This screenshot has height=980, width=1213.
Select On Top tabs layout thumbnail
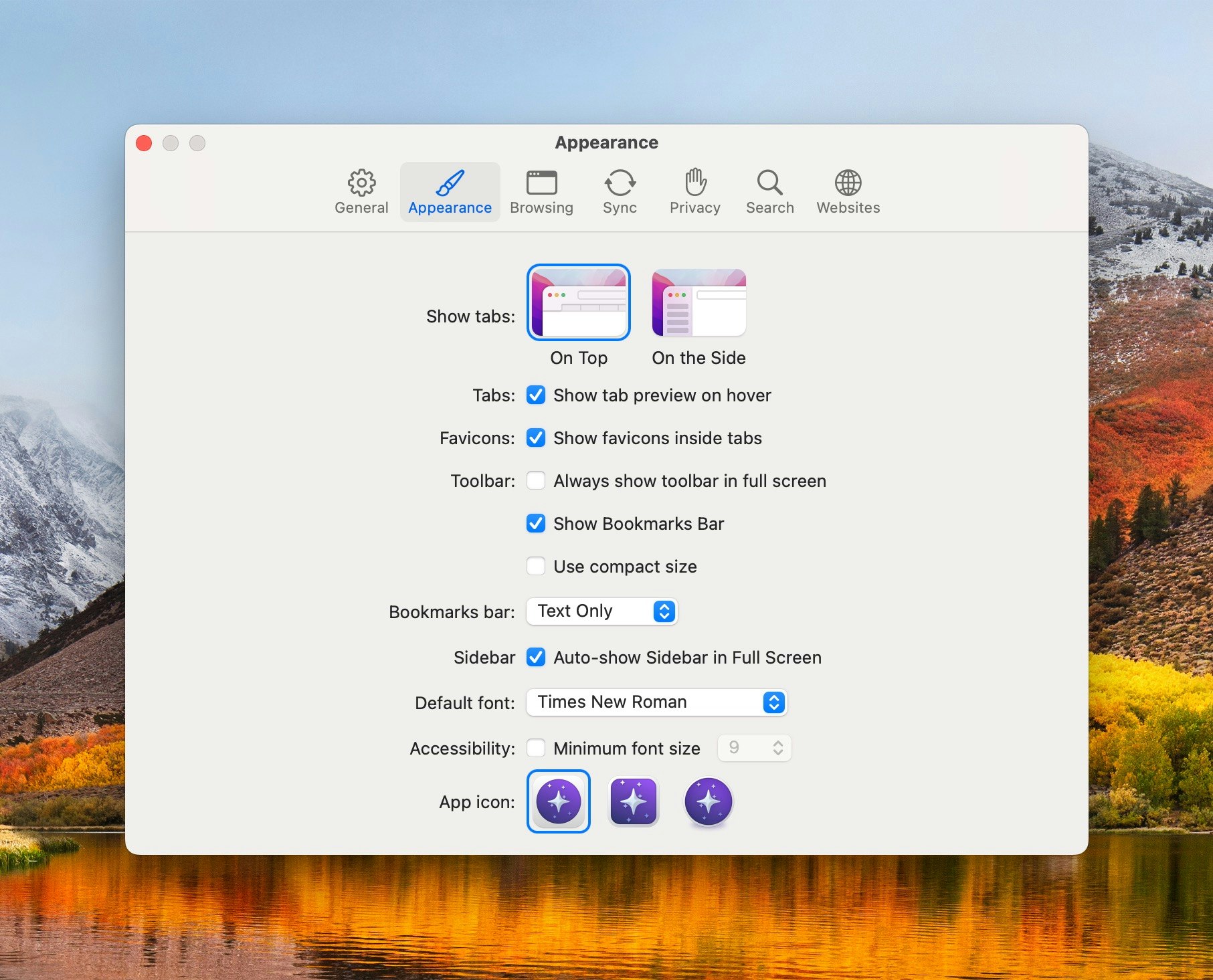(x=579, y=303)
